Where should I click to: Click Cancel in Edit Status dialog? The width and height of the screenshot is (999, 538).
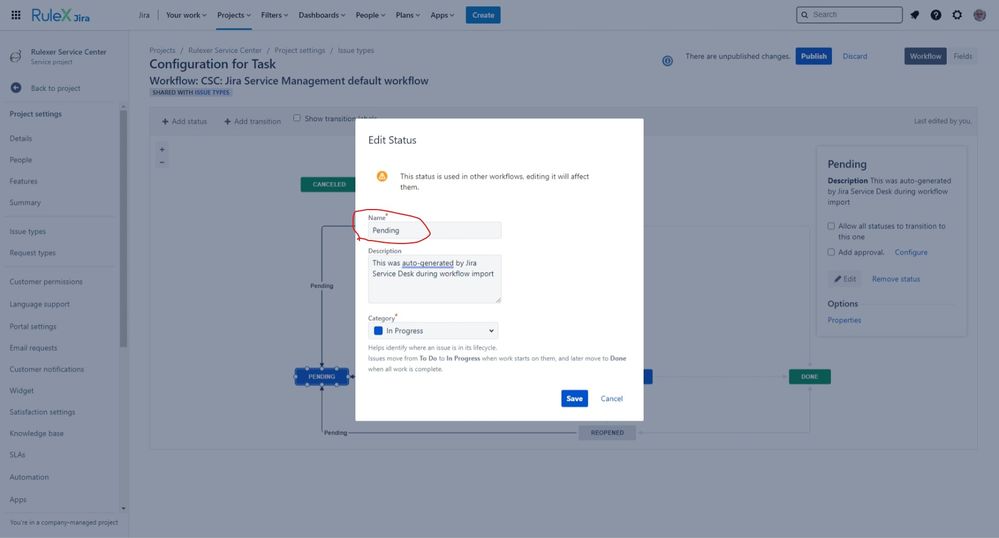coord(612,398)
